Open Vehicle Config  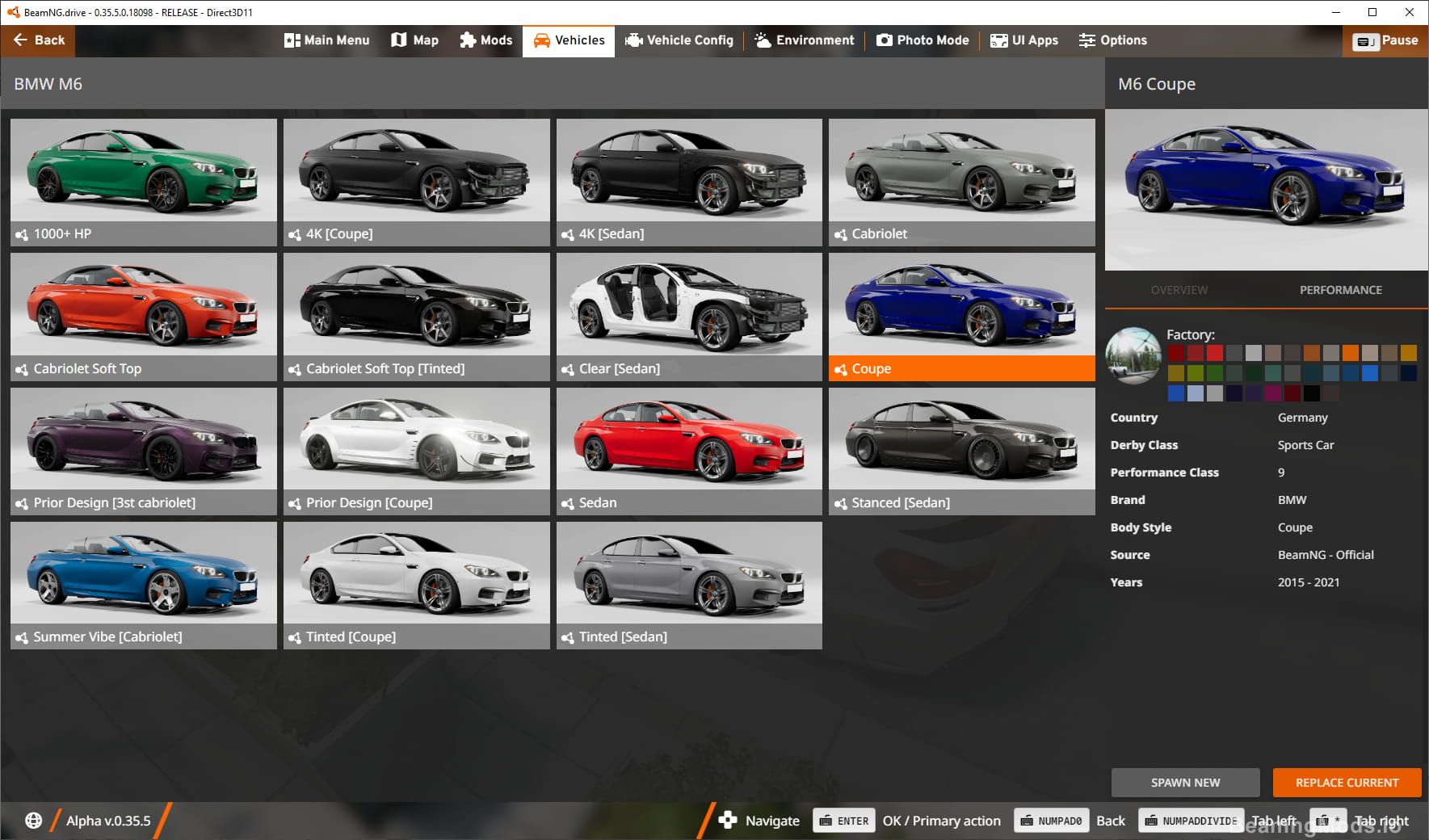[679, 40]
